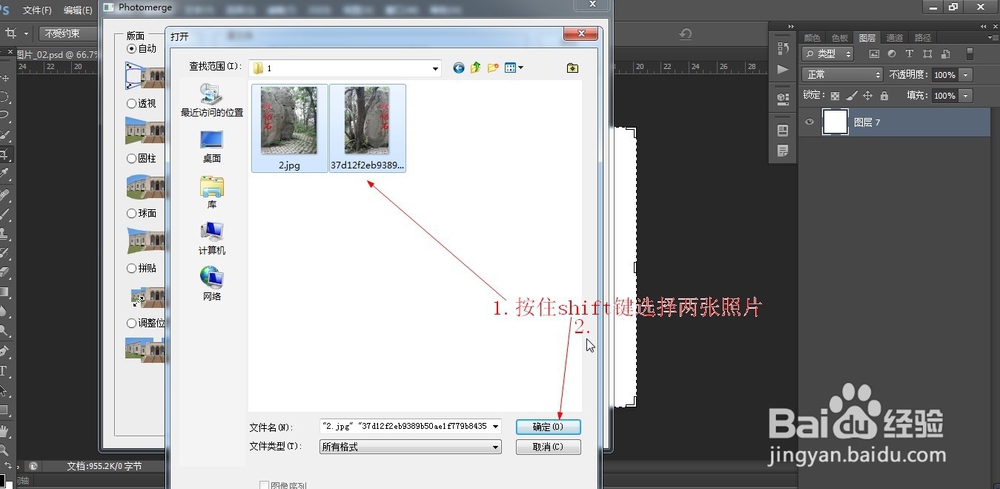Select the Gradient tool
Viewport: 1000px width, 489px height.
click(x=5, y=291)
